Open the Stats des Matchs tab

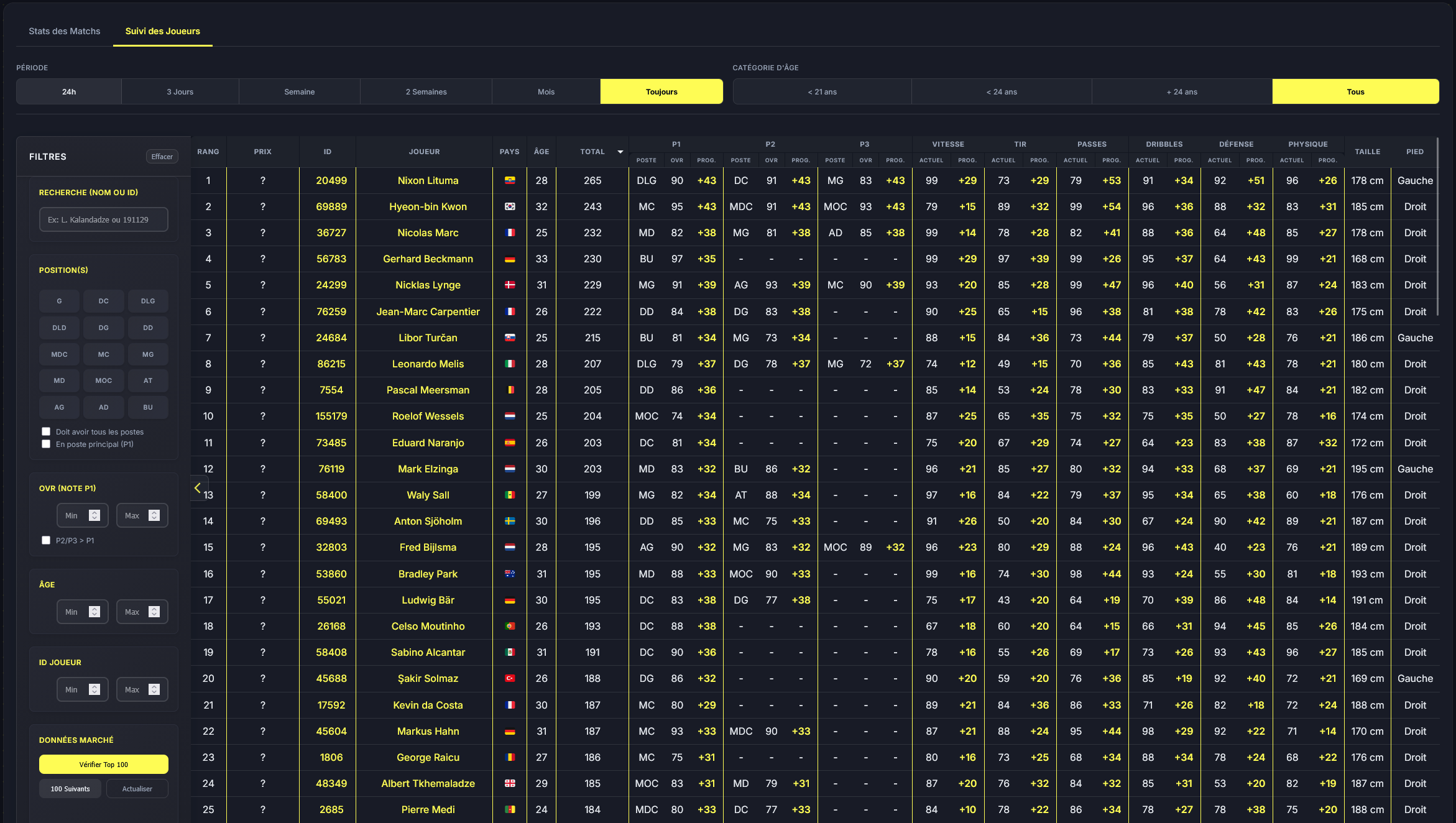click(65, 31)
